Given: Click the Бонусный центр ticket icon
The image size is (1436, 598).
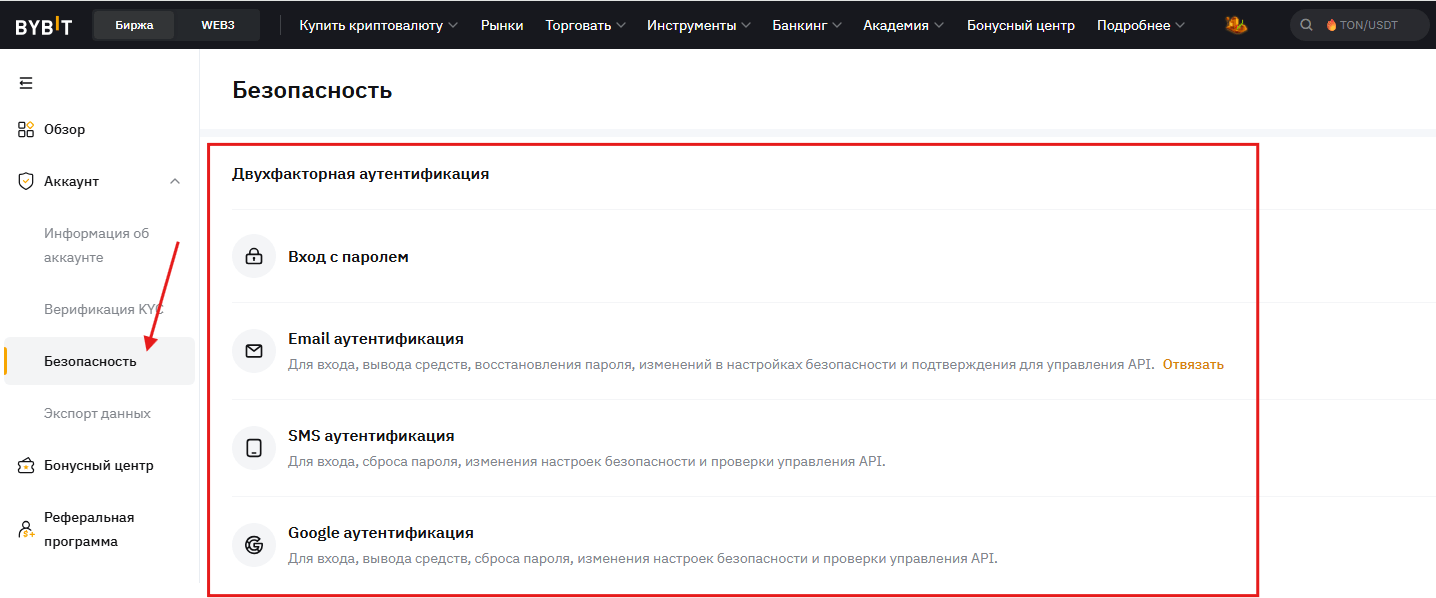Looking at the screenshot, I should click(x=27, y=465).
